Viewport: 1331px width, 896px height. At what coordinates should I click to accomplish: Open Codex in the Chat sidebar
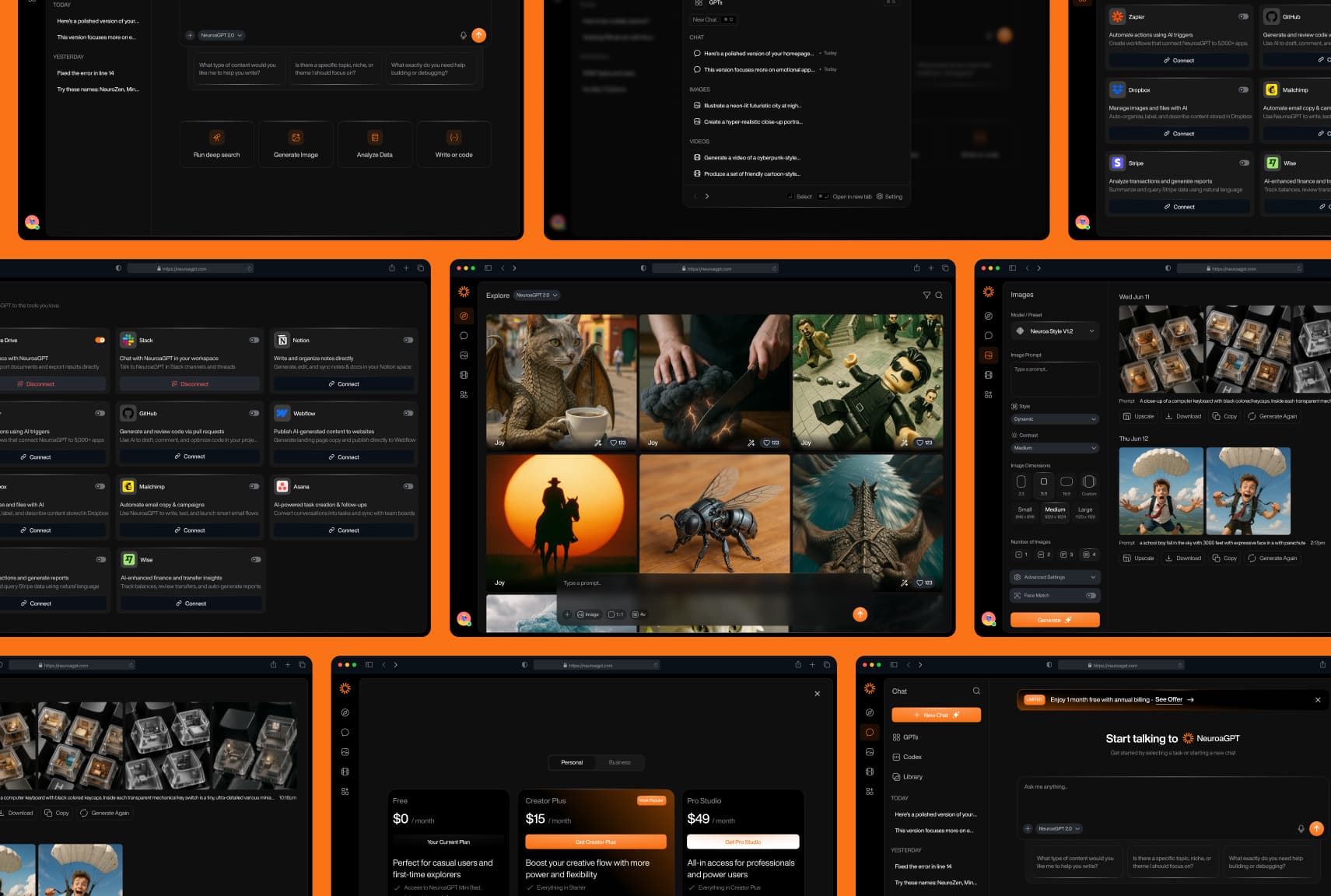click(912, 757)
